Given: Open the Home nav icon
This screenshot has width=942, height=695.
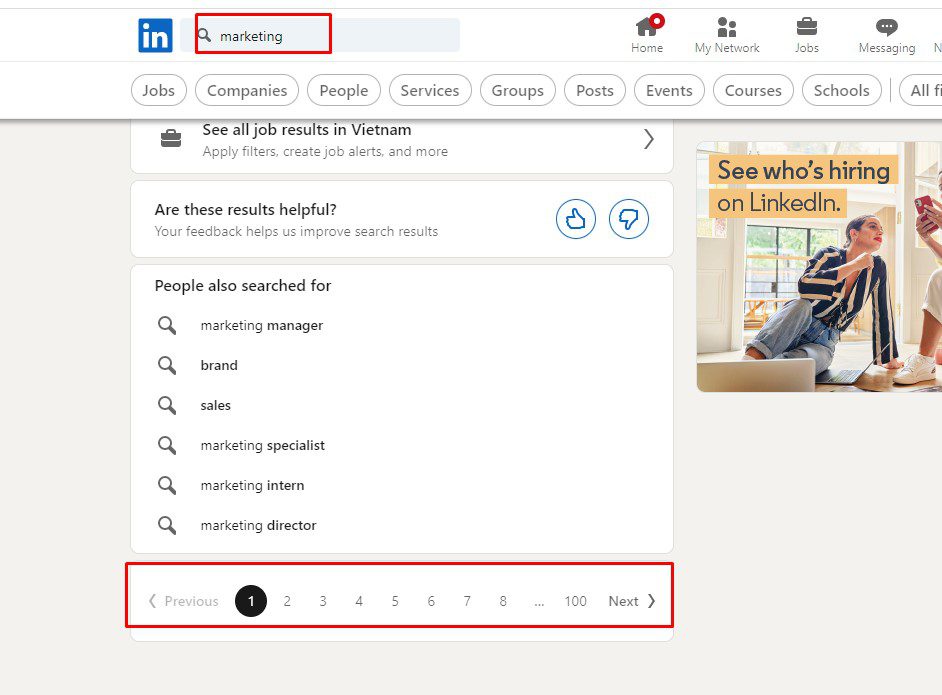Looking at the screenshot, I should click(647, 35).
